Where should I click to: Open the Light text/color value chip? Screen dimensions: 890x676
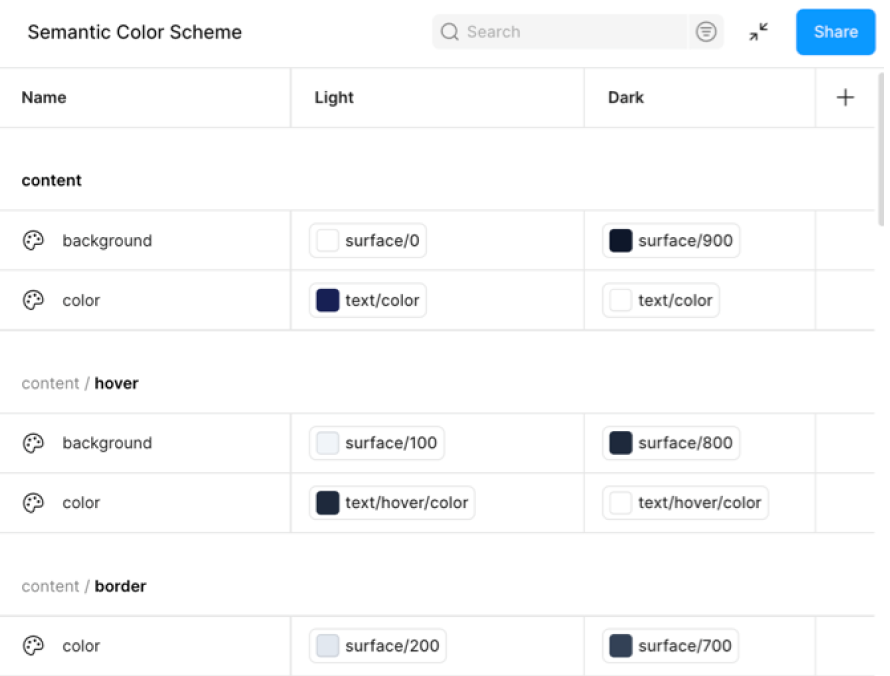tap(368, 300)
